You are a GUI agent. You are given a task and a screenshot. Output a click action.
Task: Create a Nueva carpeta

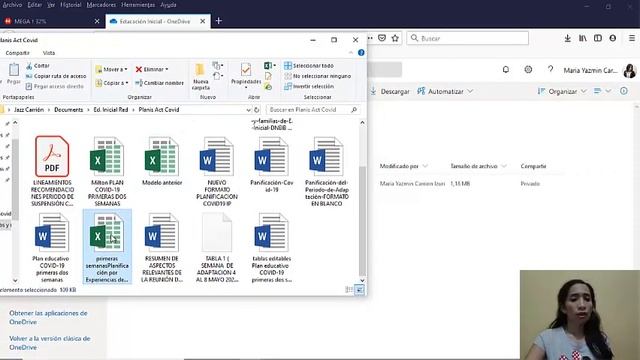point(200,77)
